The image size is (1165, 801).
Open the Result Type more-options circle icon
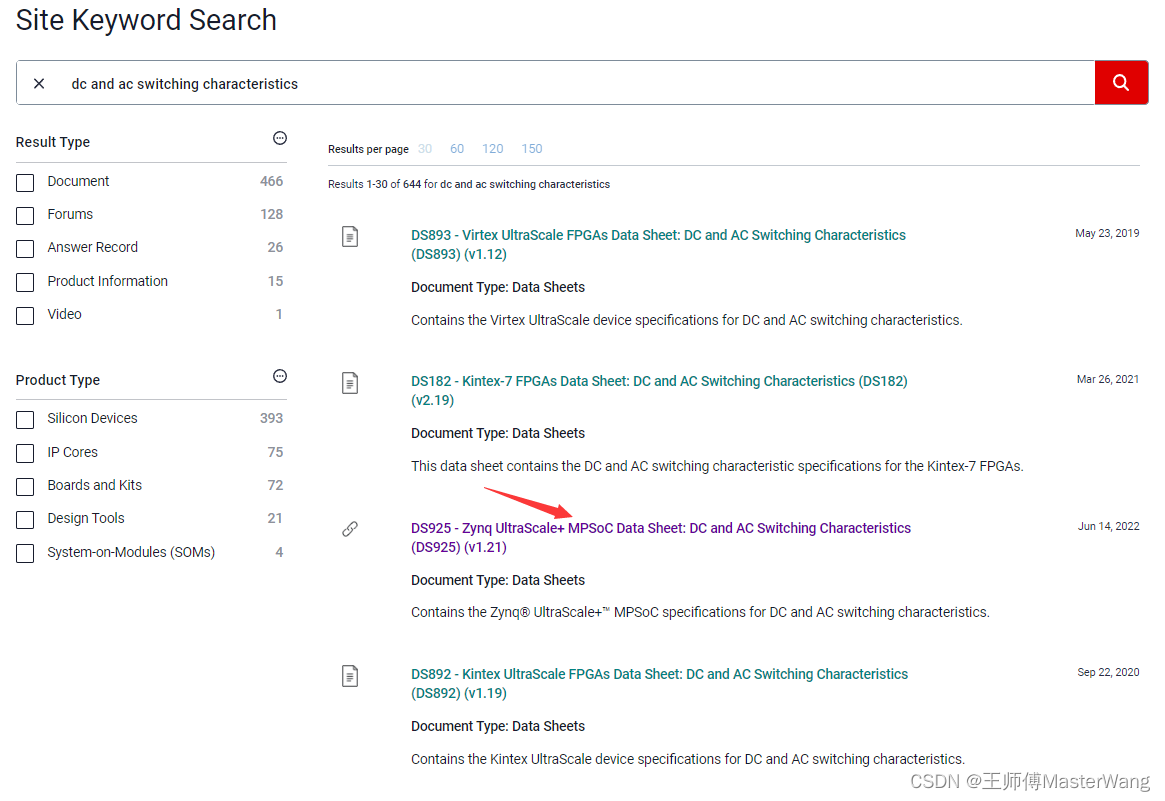point(279,138)
